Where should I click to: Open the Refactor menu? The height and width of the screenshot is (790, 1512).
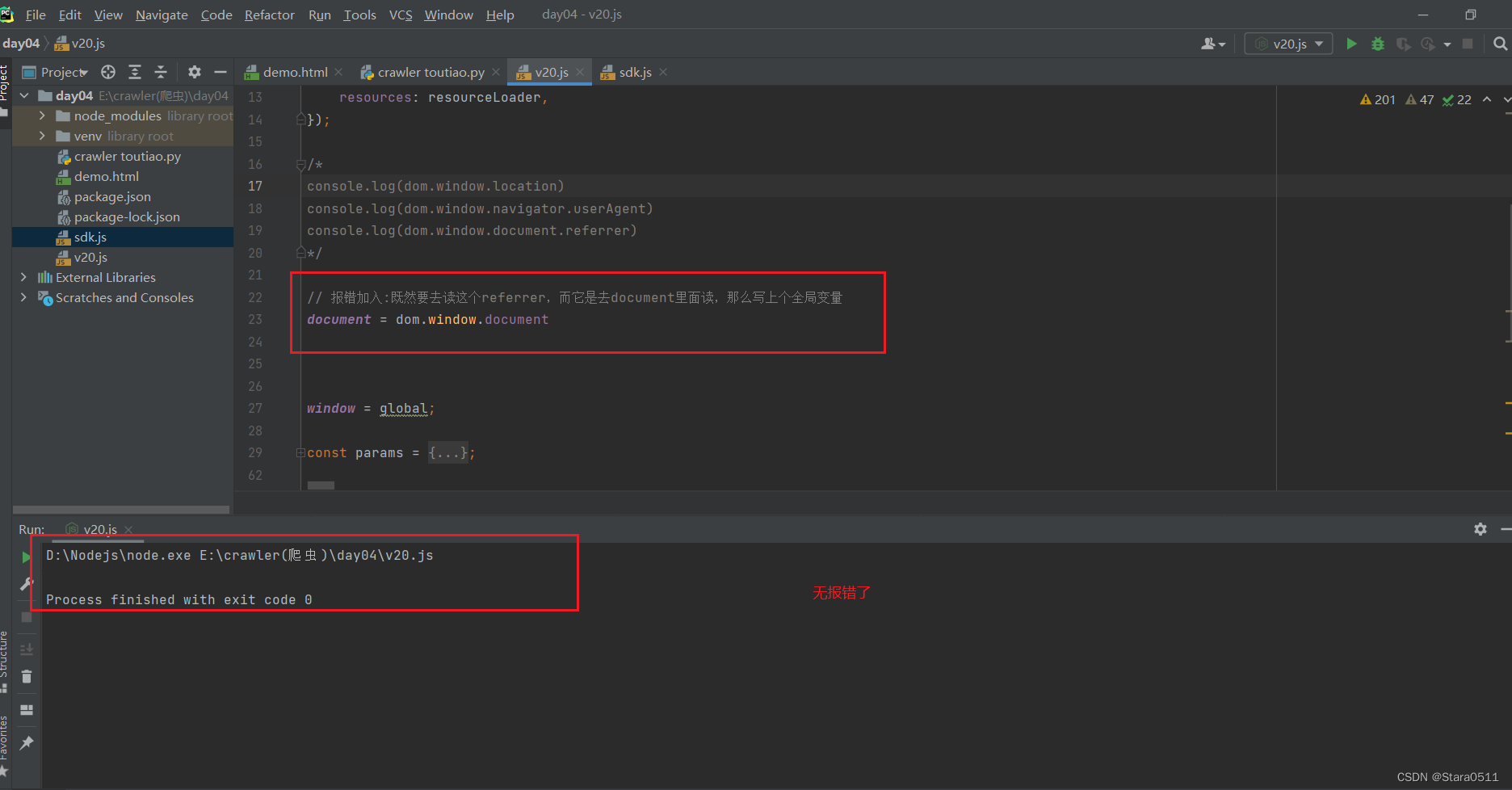(270, 15)
